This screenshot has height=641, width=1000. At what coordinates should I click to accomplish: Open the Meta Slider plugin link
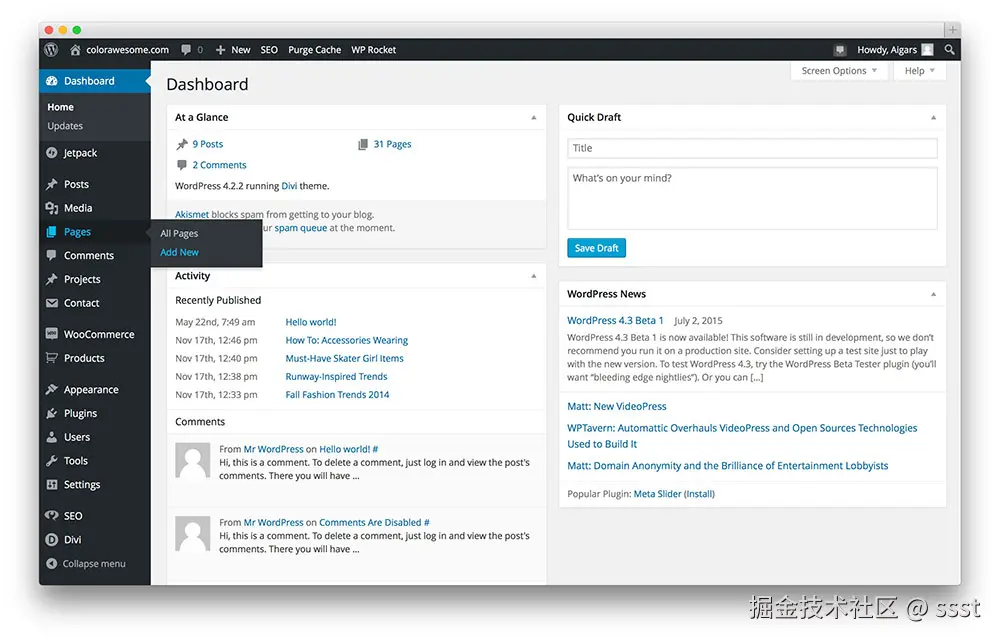click(x=657, y=494)
